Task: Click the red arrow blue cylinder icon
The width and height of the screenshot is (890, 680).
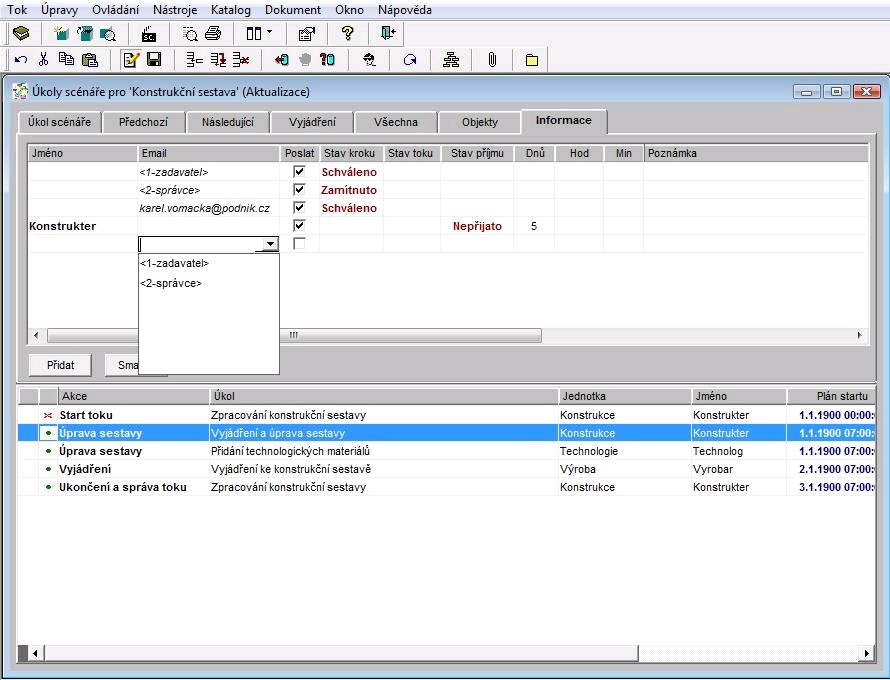Action: [282, 60]
